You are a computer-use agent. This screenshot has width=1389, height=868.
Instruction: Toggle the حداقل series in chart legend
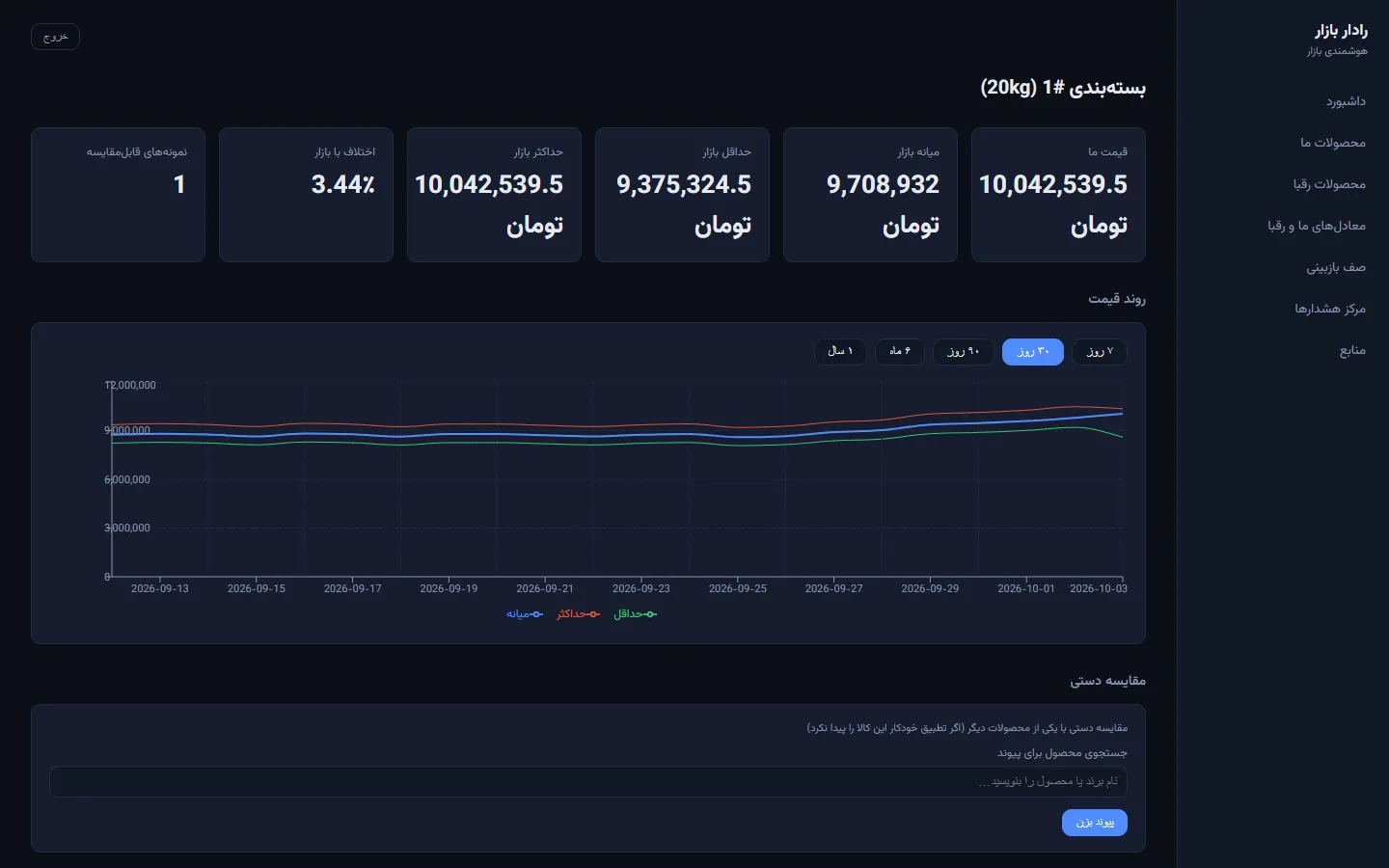635,614
